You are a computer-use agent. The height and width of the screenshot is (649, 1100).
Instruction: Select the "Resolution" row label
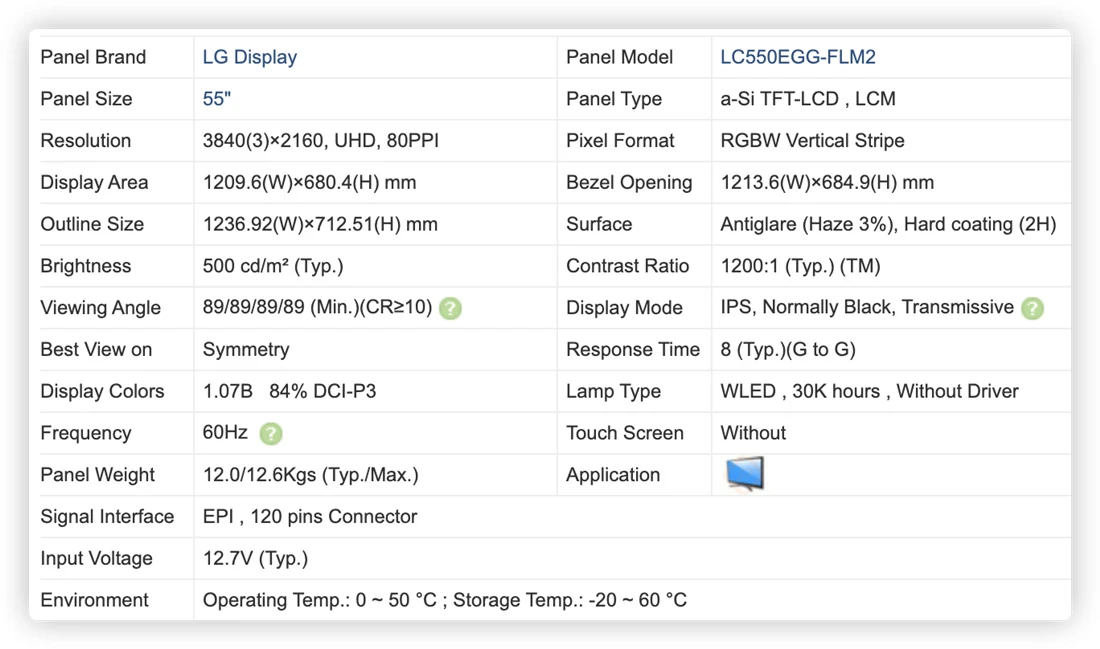(x=86, y=140)
